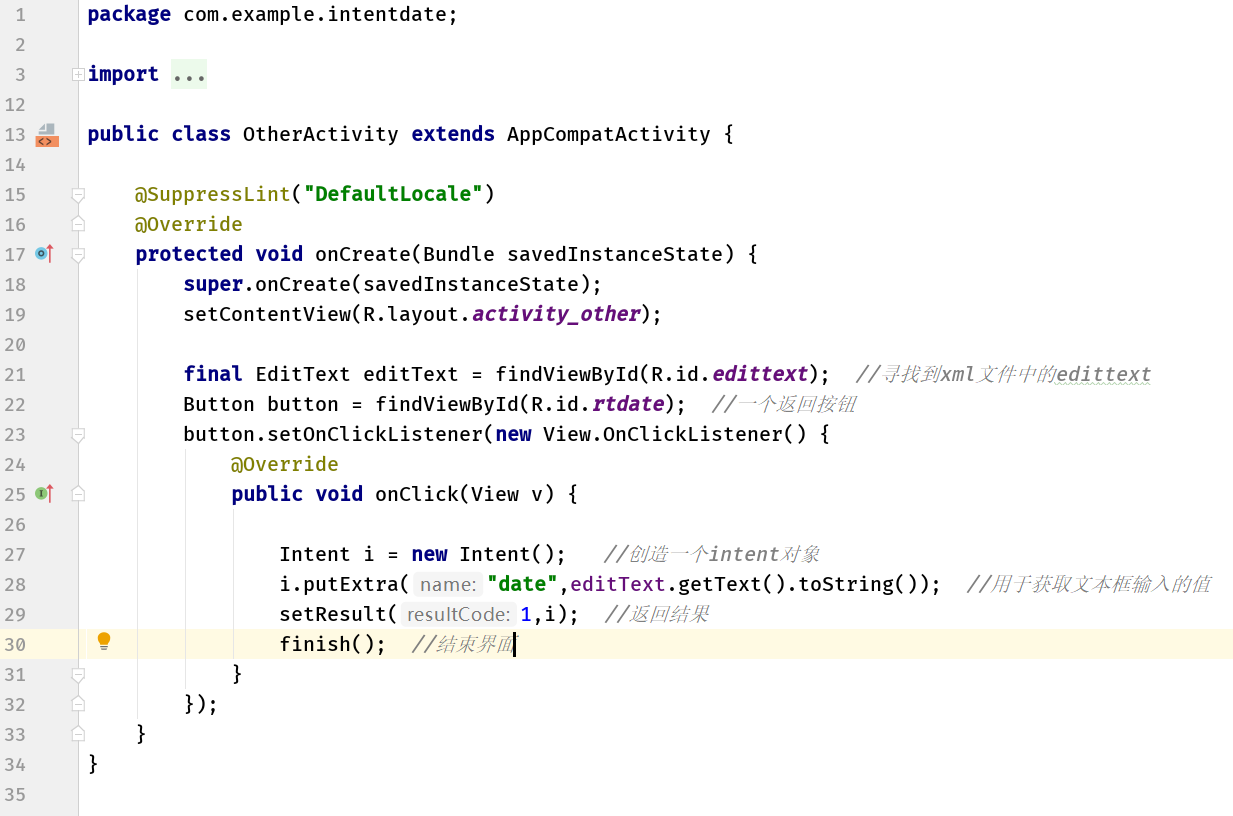Collapse the onCreate method fold marker
Screen dimensions: 1233x816
click(78, 254)
